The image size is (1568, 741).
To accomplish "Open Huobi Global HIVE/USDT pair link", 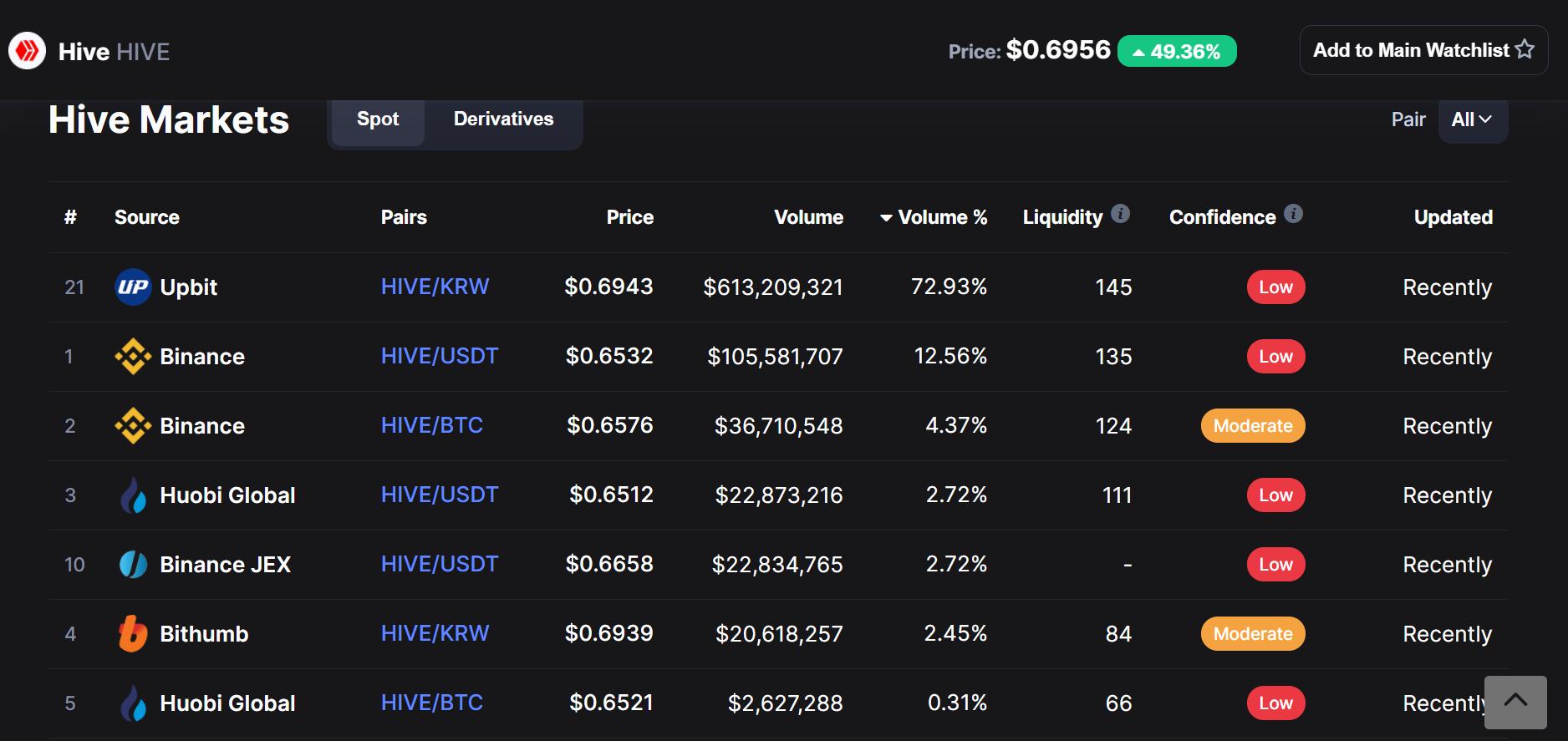I will click(440, 495).
